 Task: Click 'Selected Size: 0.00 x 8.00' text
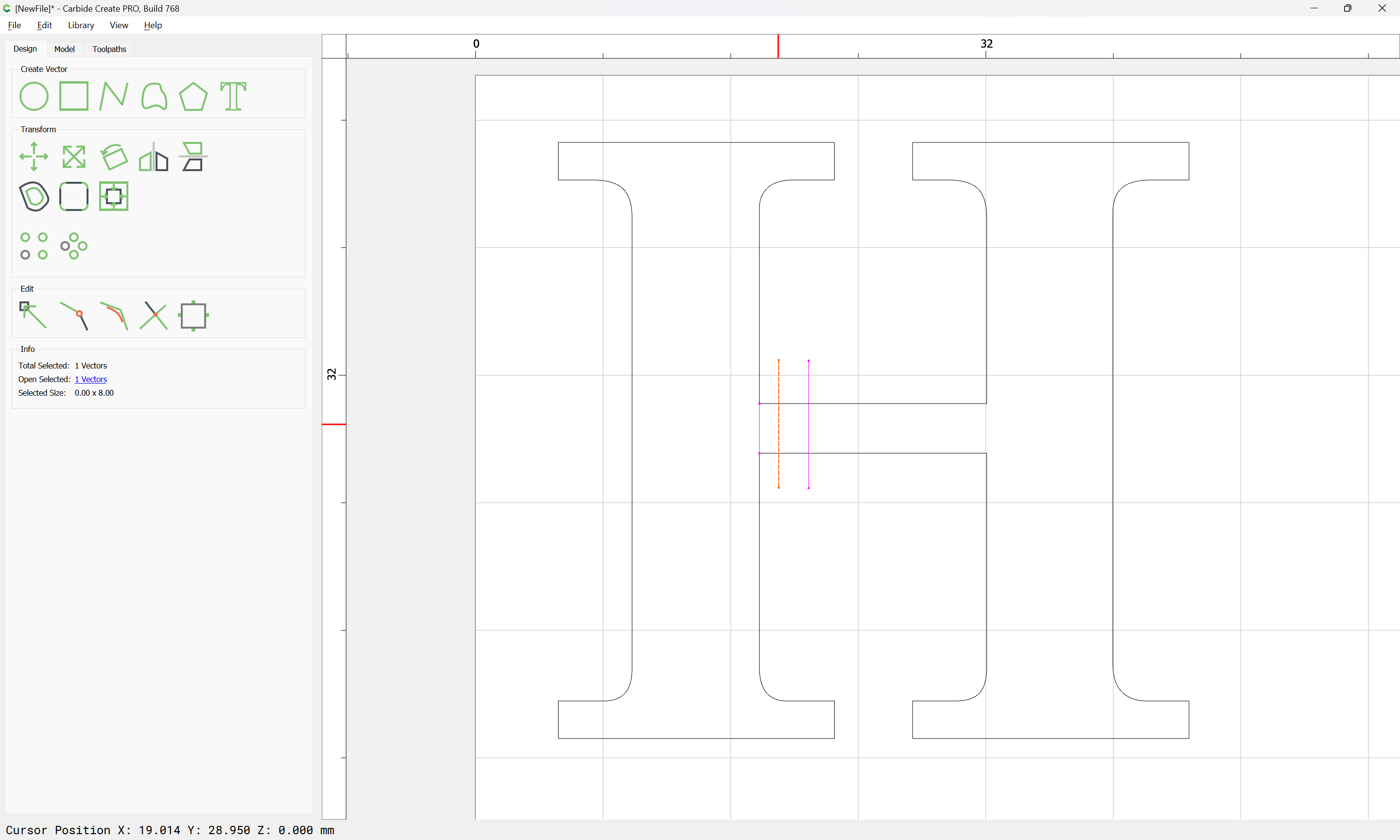(66, 393)
